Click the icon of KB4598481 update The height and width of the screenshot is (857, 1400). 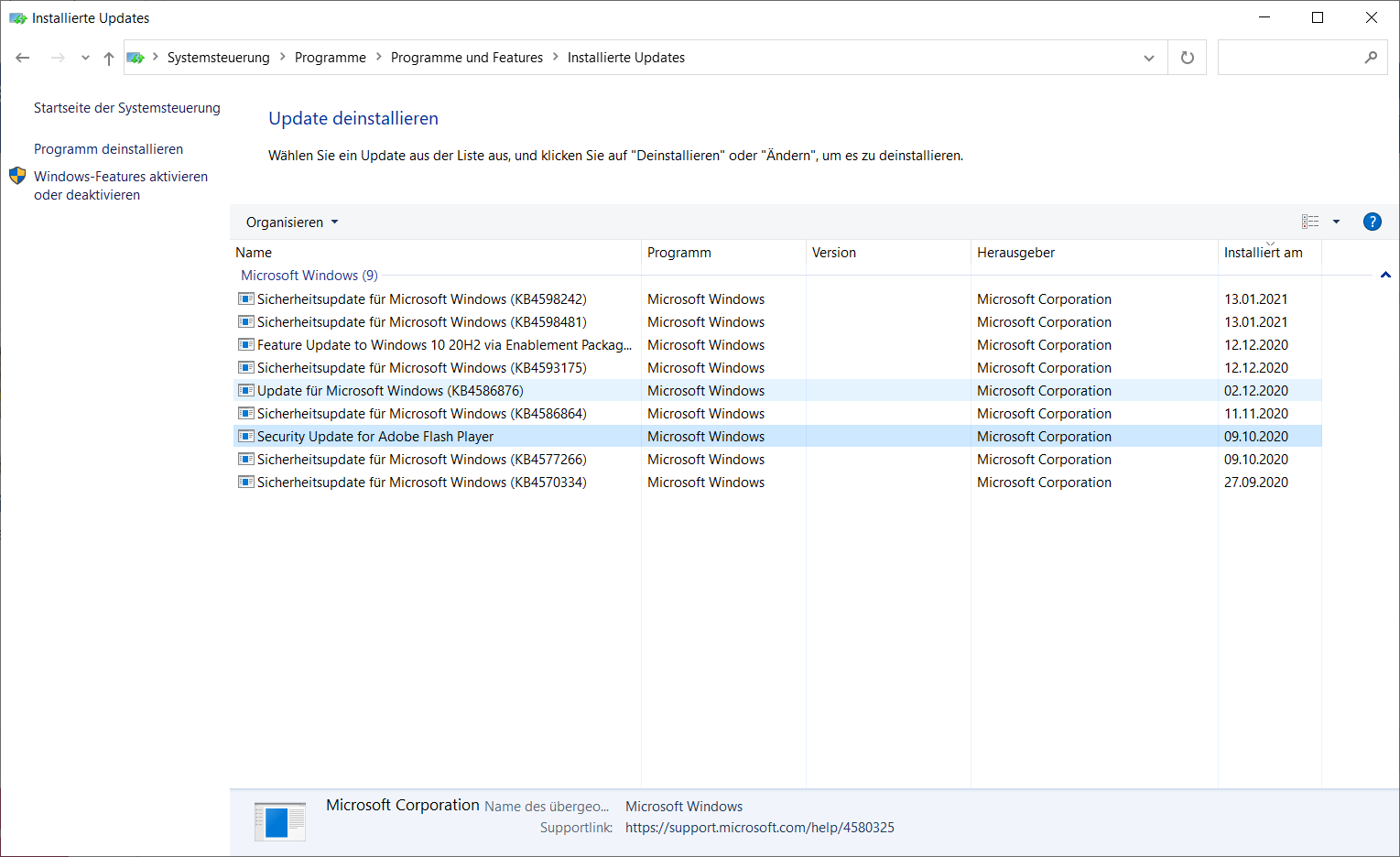tap(245, 321)
